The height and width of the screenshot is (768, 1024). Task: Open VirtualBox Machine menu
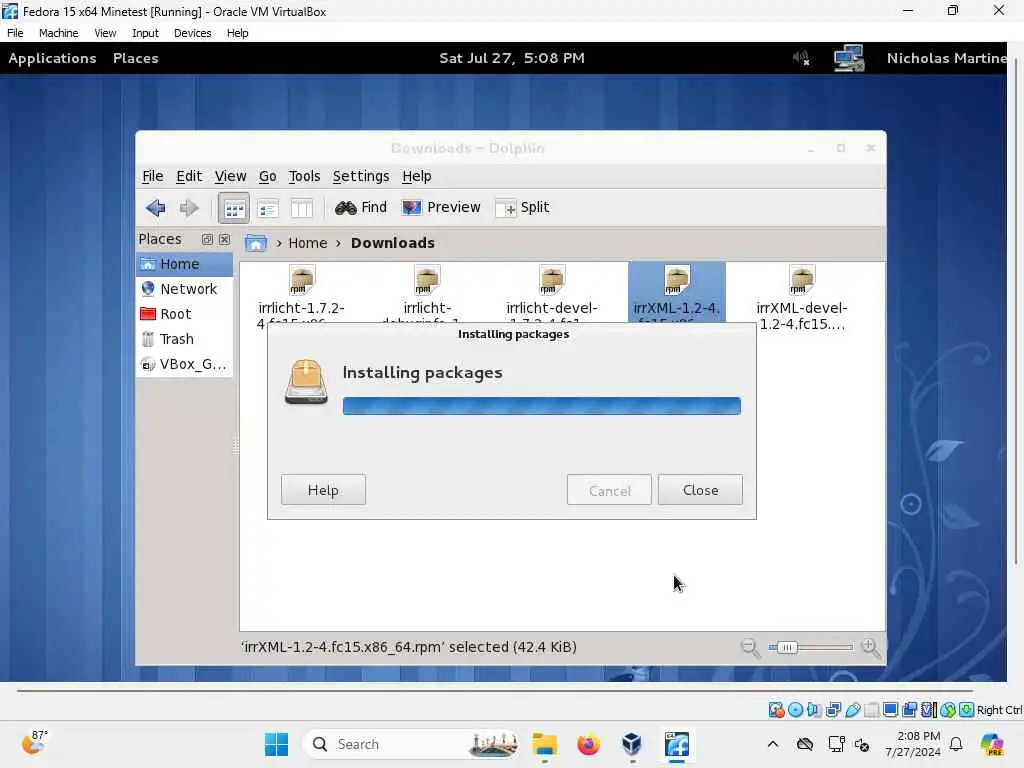coord(58,33)
